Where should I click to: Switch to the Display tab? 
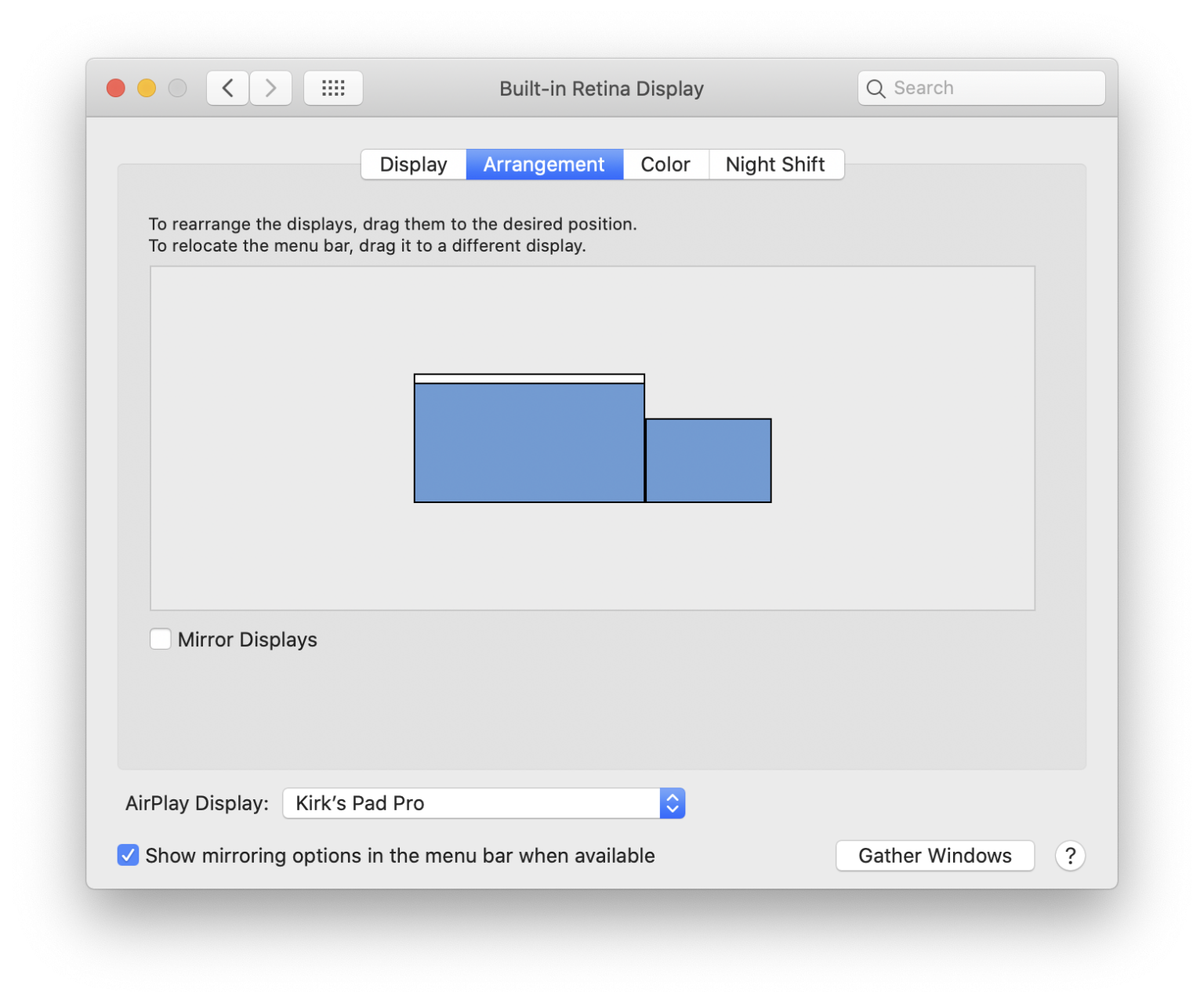pyautogui.click(x=413, y=165)
